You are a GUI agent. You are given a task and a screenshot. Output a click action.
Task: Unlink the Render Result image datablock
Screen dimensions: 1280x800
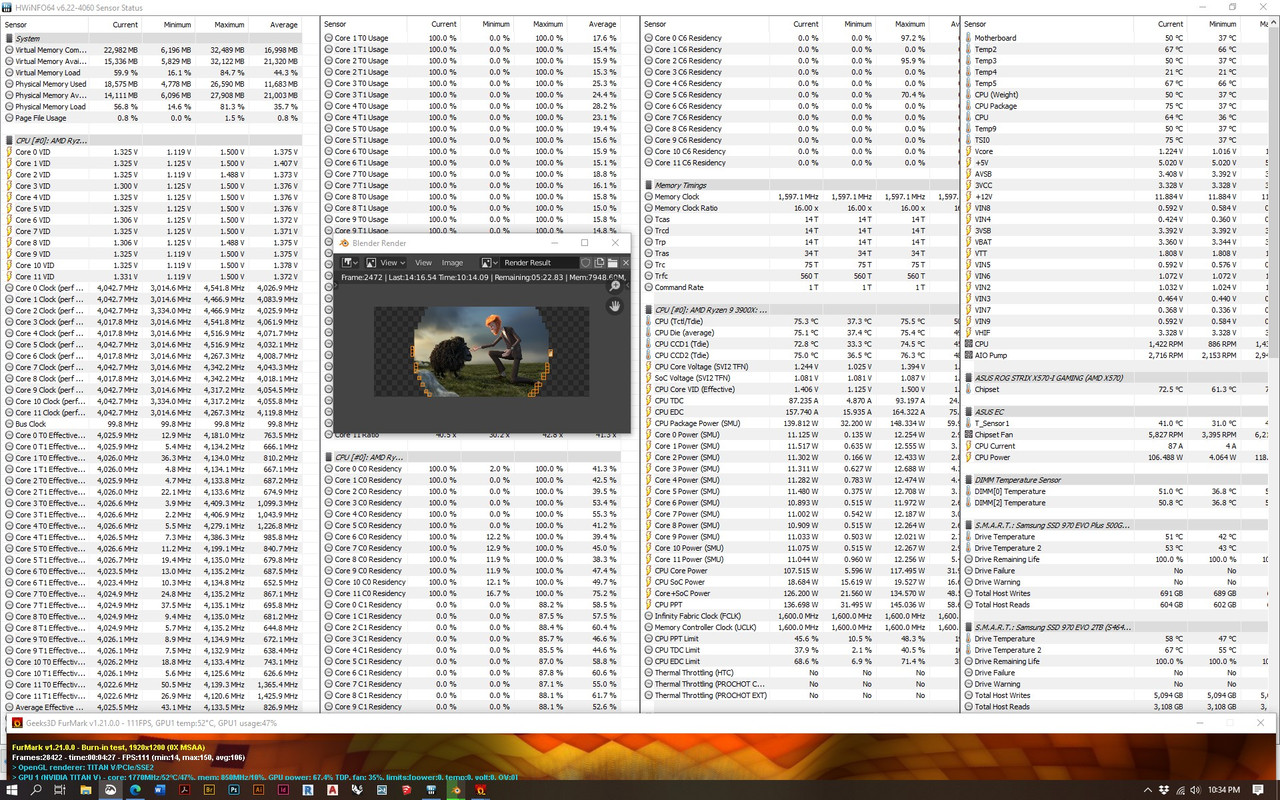(625, 263)
